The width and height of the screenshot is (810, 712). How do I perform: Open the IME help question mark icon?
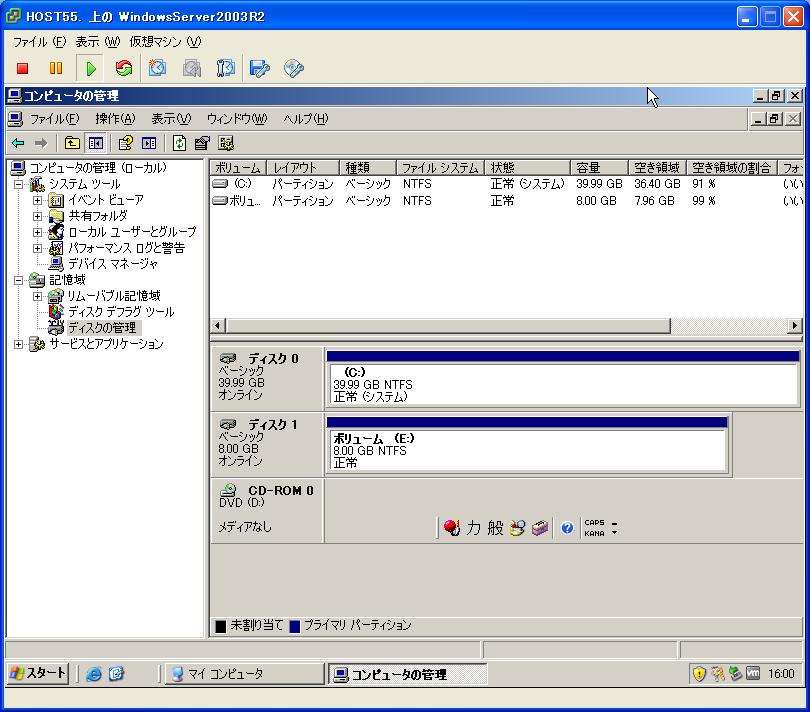tap(567, 528)
